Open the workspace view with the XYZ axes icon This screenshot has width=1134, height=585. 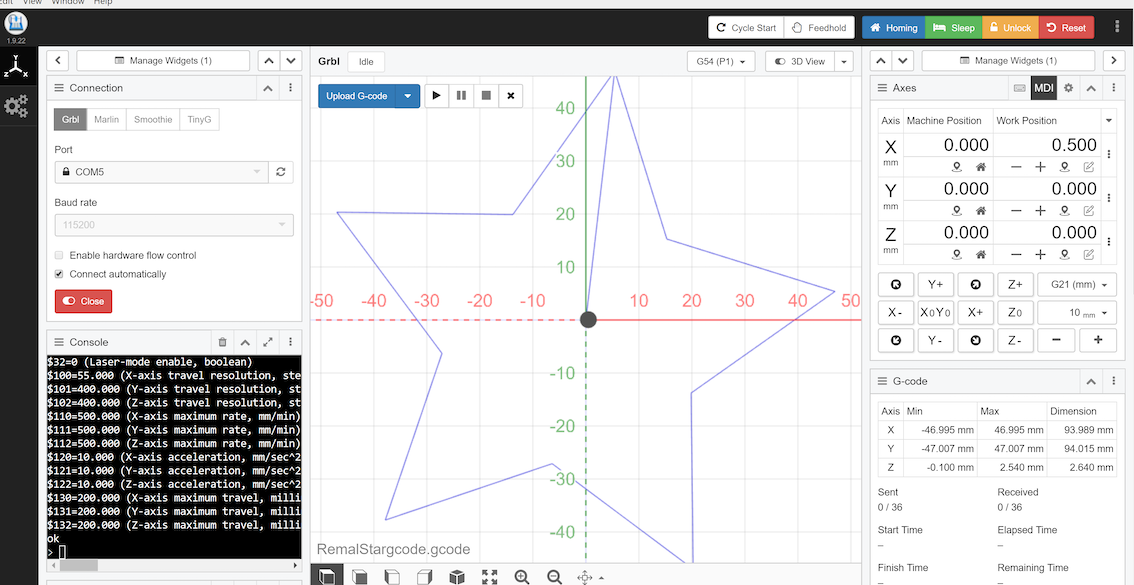pos(16,67)
